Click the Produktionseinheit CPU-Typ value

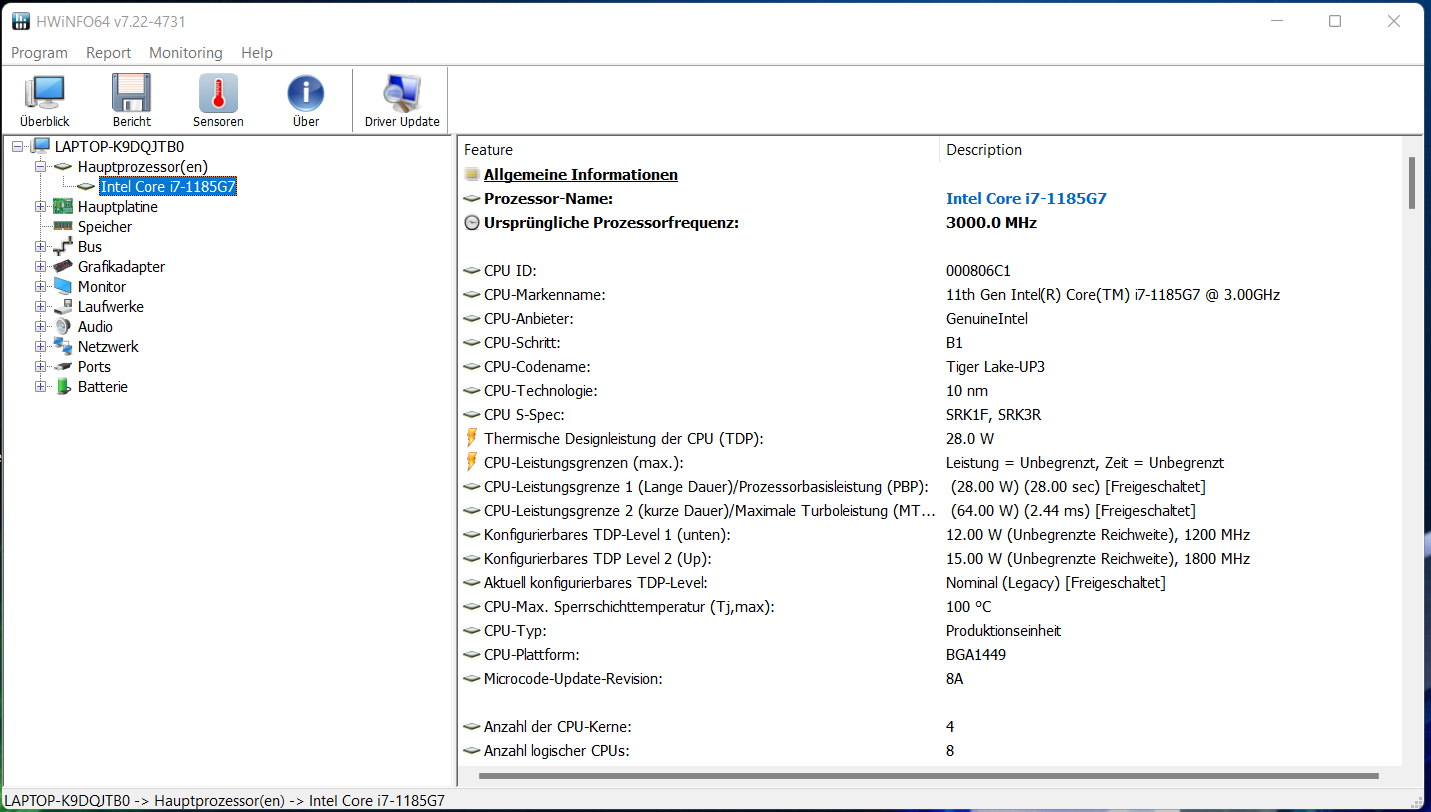point(1004,631)
